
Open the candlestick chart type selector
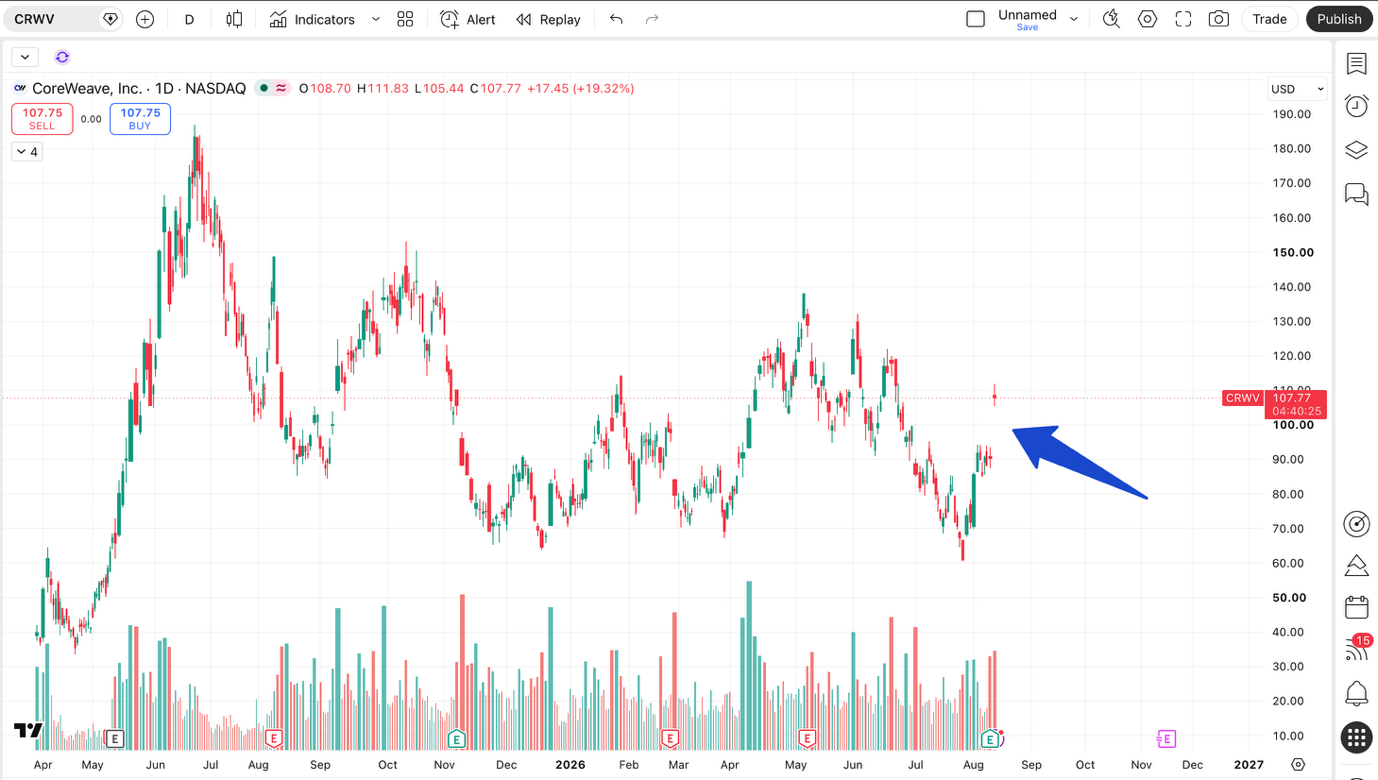pos(235,19)
